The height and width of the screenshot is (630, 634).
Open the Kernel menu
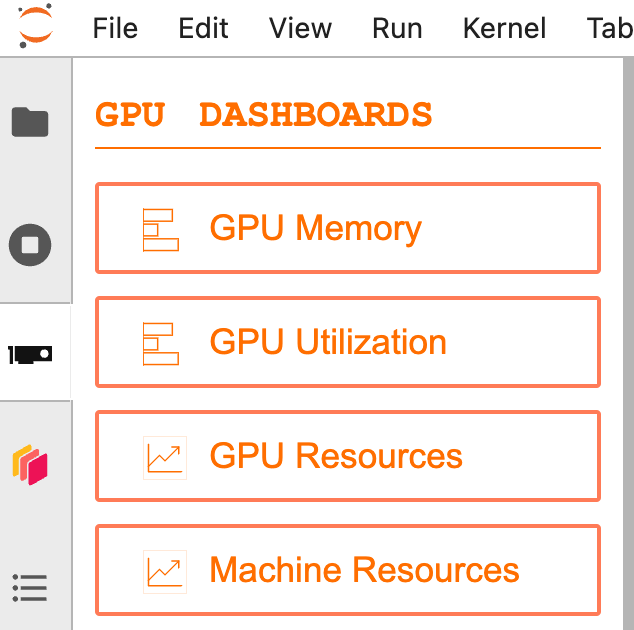coord(504,27)
